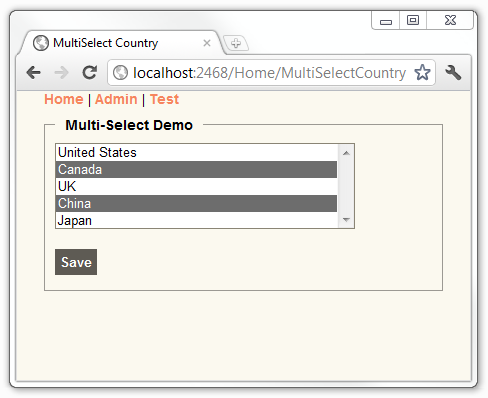Minimize the browser window
The width and height of the screenshot is (488, 398).
tap(386, 21)
